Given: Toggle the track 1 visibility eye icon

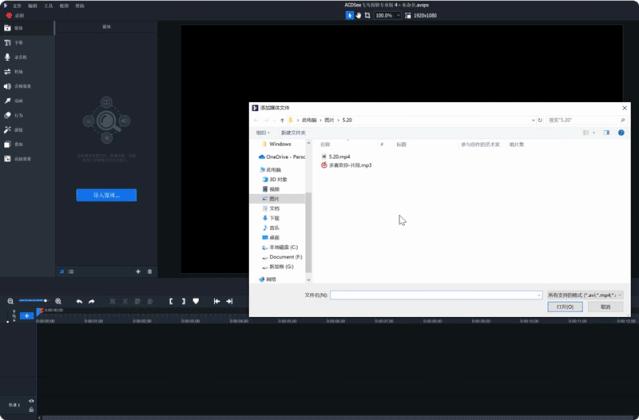Looking at the screenshot, I should coord(31,401).
